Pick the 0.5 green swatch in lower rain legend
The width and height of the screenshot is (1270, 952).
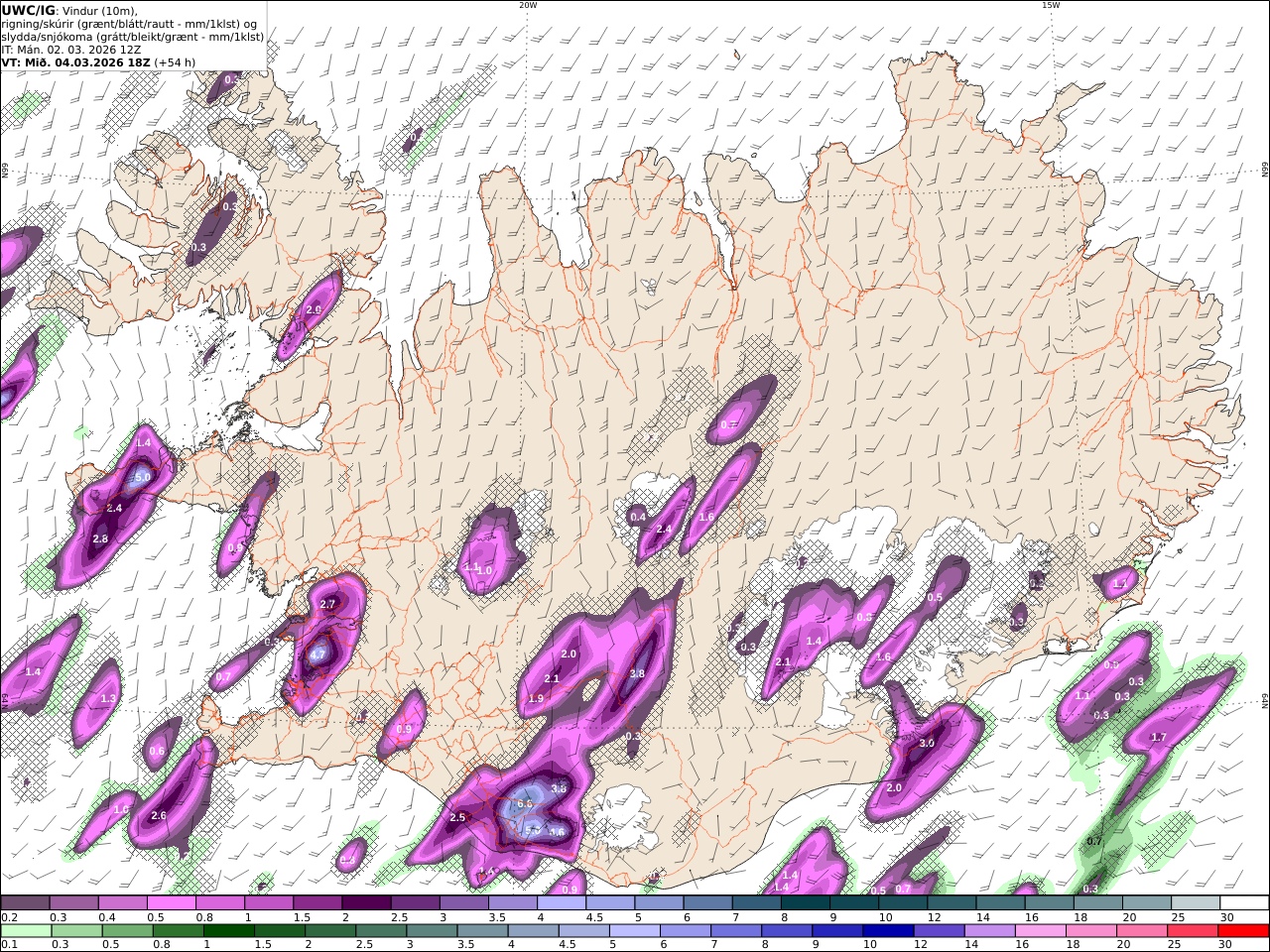128,931
